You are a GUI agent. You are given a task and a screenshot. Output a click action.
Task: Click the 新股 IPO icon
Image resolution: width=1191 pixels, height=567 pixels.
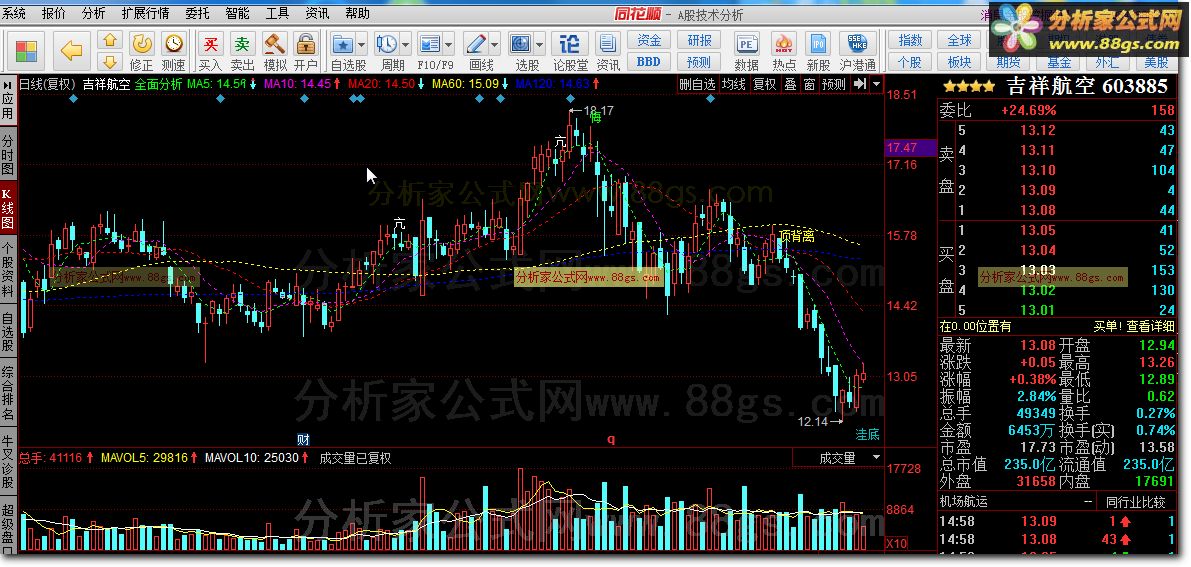(818, 43)
